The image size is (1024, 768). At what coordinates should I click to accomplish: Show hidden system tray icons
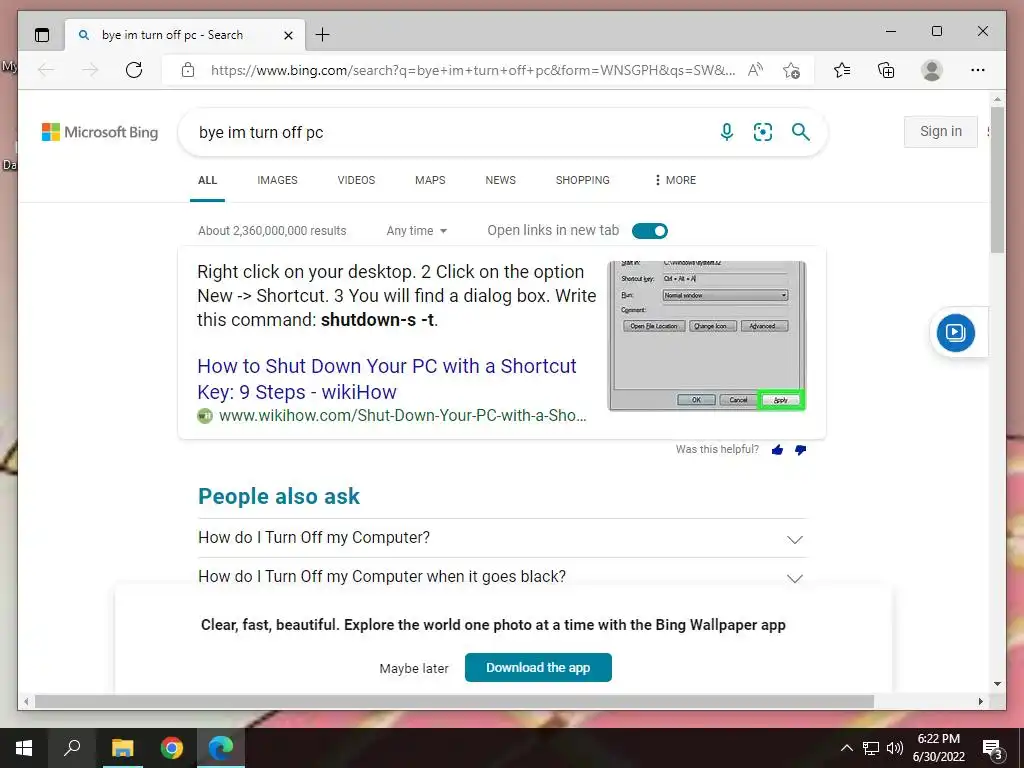846,748
